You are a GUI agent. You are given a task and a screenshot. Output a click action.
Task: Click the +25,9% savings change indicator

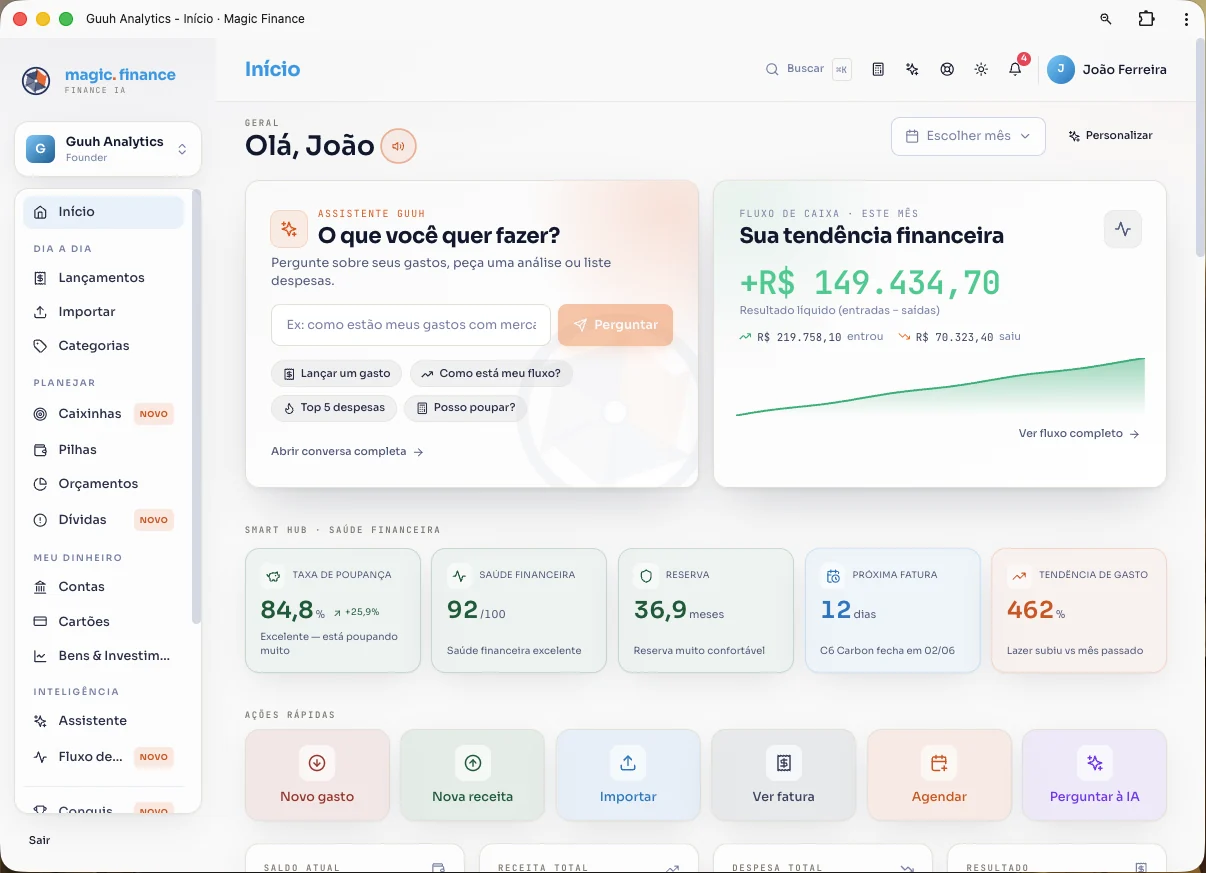[357, 612]
